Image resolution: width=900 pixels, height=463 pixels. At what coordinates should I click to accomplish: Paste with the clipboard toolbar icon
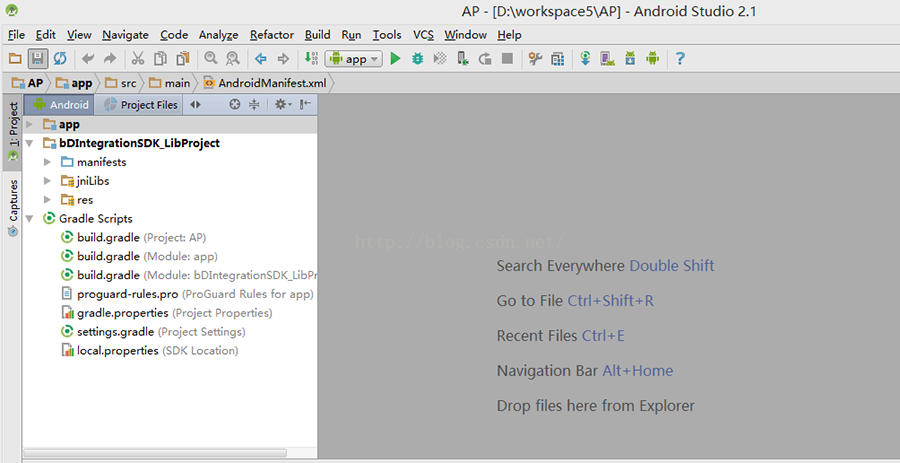(183, 59)
